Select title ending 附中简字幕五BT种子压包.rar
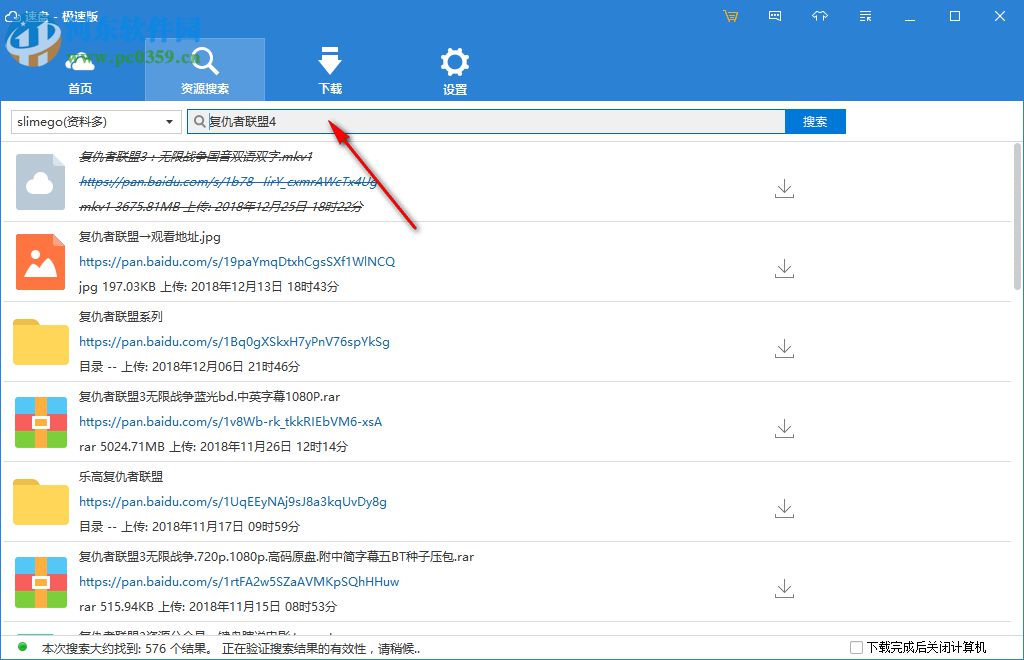Screen dimensions: 1024x660 (277, 557)
